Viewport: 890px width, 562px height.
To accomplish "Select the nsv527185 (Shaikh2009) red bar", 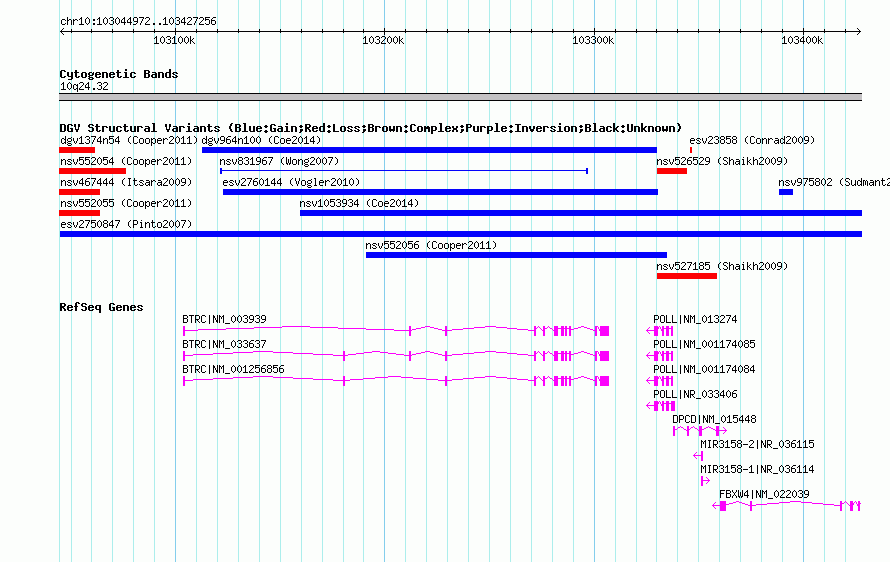I will pos(687,276).
